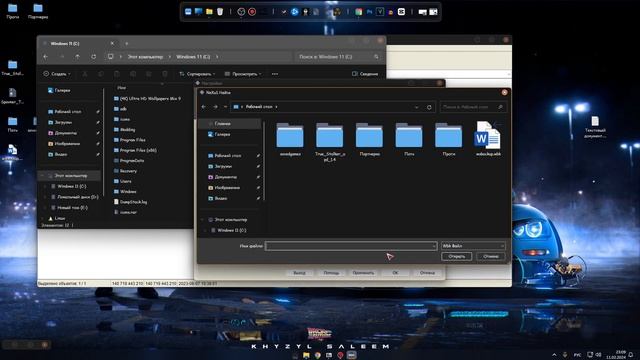Image resolution: width=640 pixels, height=360 pixels.
Task: Open Партнерка folder icon on the desktop
Action: click(x=38, y=11)
